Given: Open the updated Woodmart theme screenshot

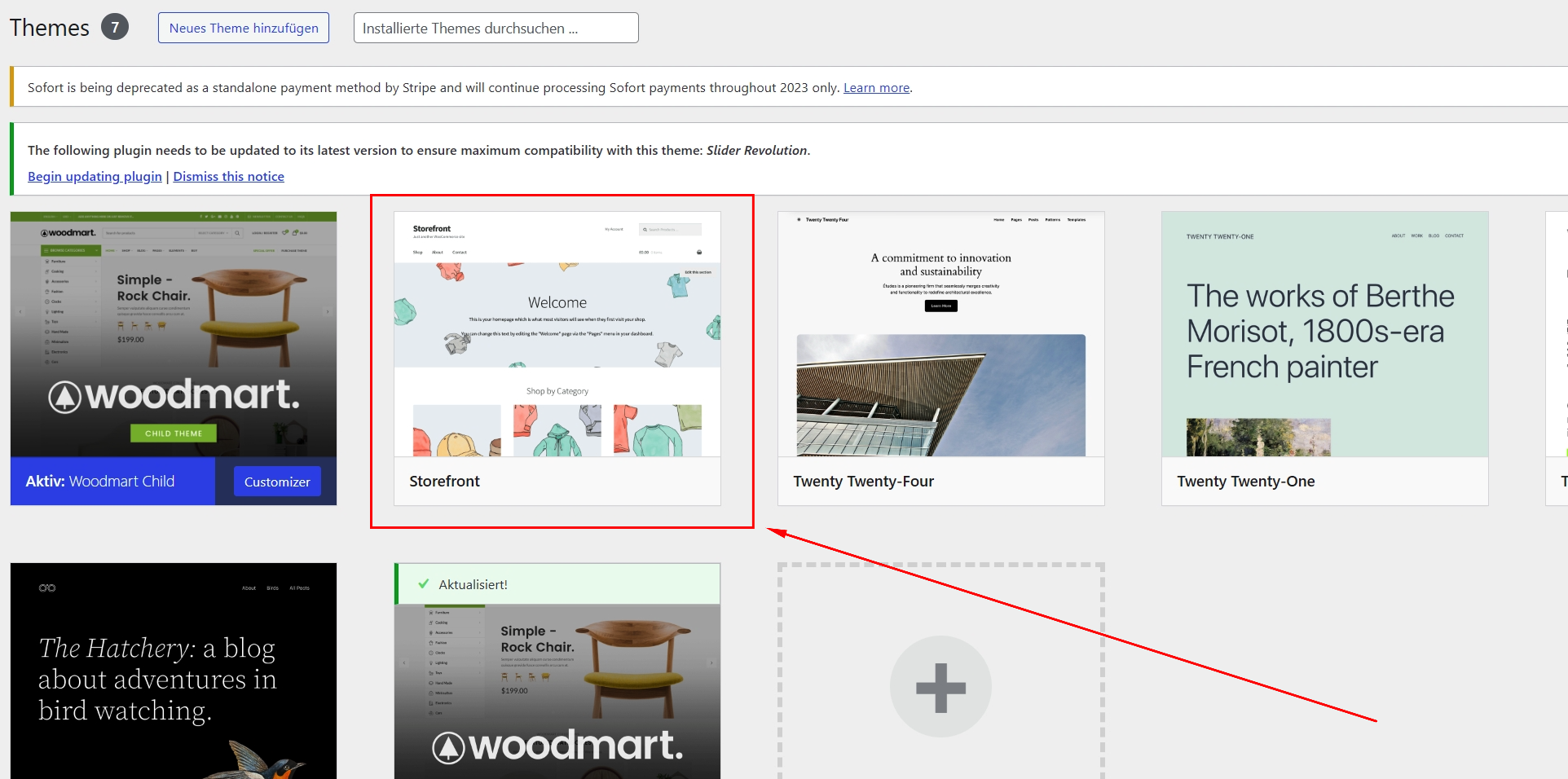Looking at the screenshot, I should tap(557, 691).
